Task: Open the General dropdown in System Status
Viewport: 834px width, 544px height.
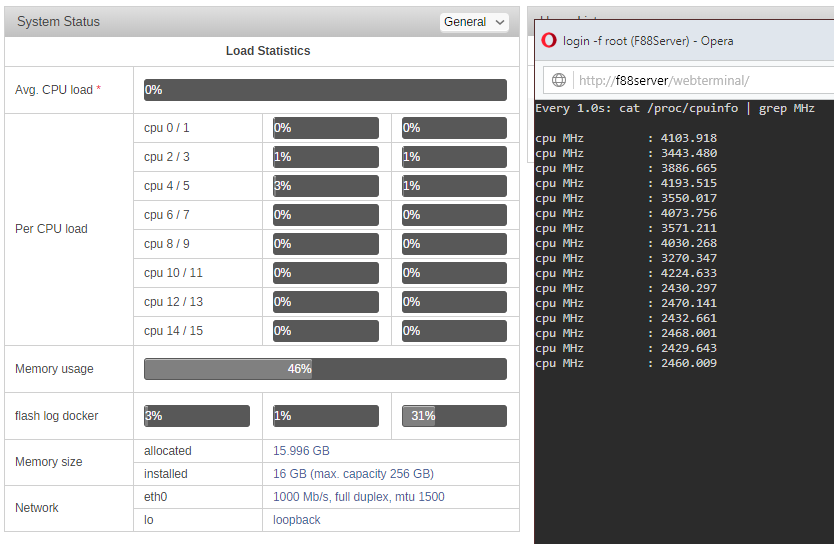Action: coord(474,22)
